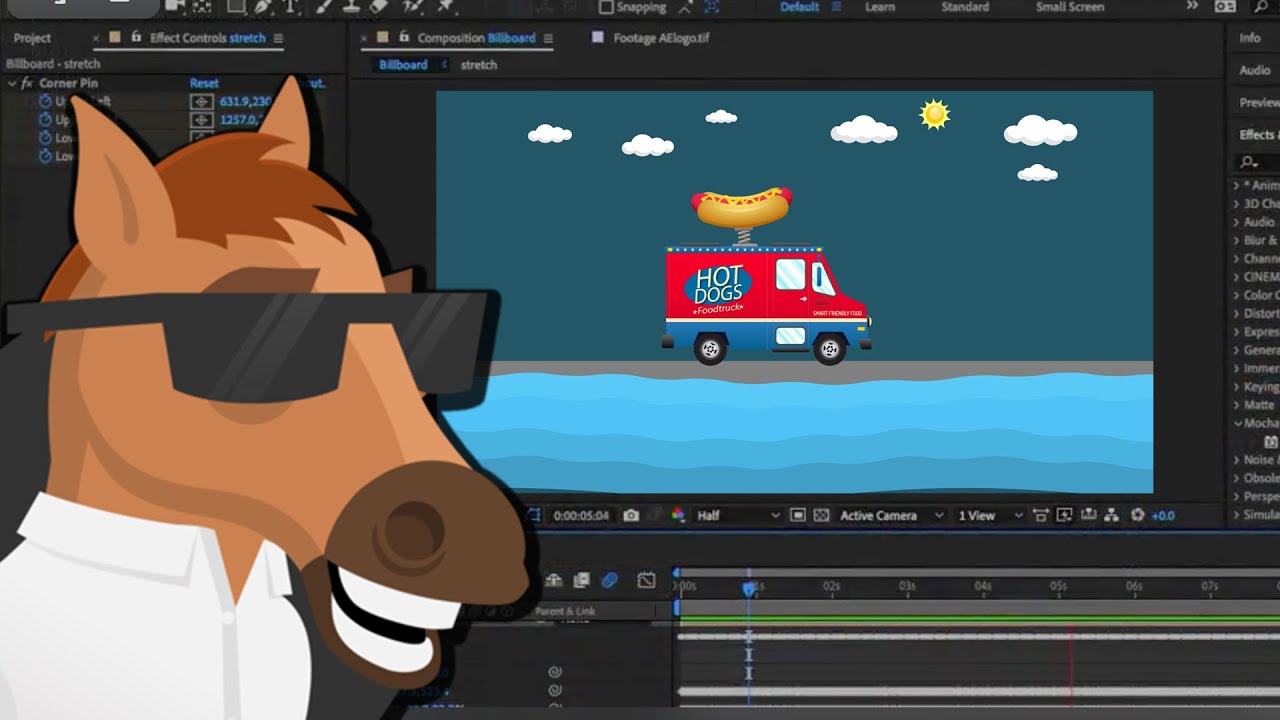The width and height of the screenshot is (1280, 720).
Task: Open the Effect Controls panel menu icon
Action: click(278, 38)
